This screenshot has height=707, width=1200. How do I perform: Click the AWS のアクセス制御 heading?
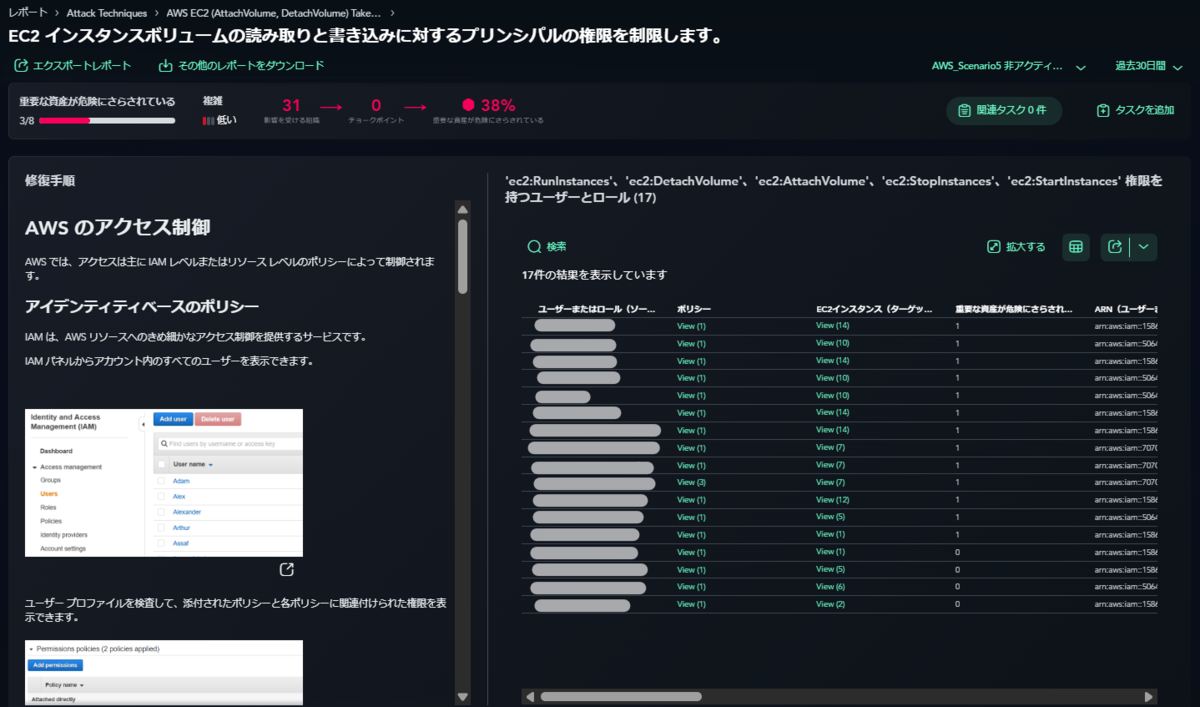[117, 227]
